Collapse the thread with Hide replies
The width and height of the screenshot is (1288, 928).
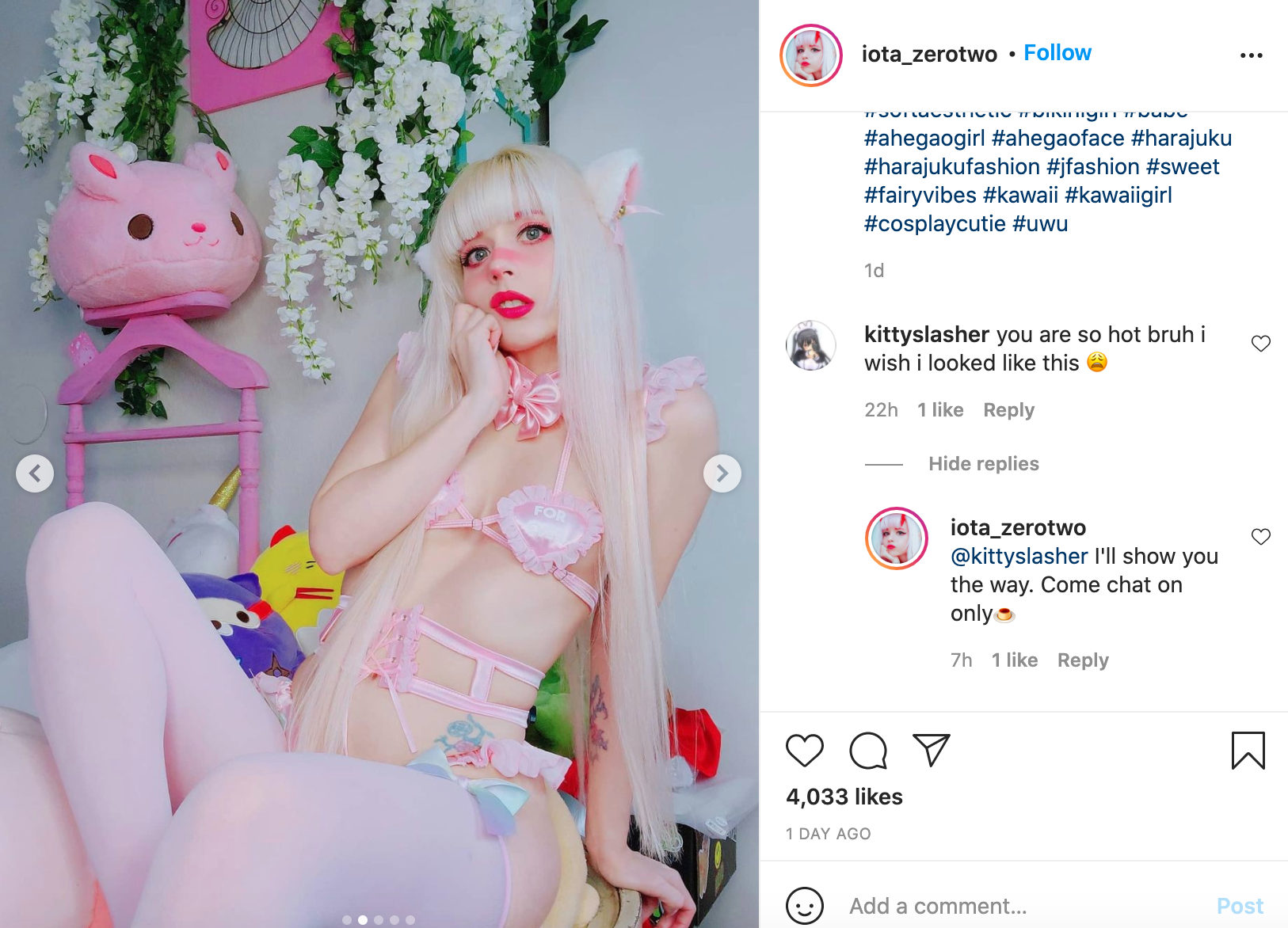(x=984, y=464)
